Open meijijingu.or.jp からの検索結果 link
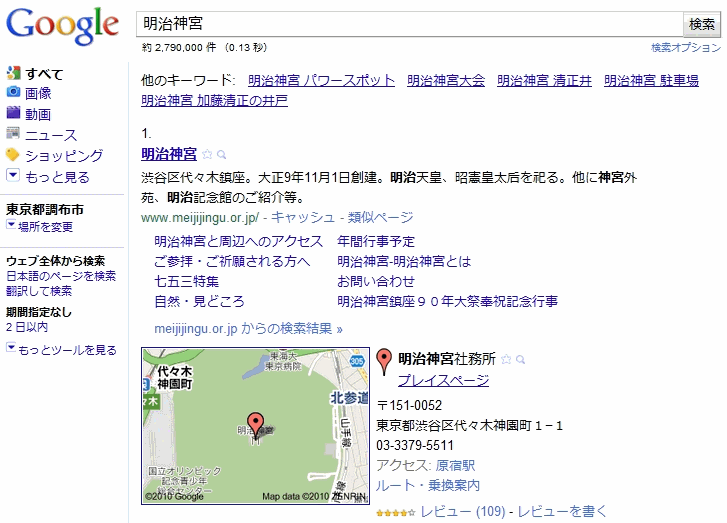The height and width of the screenshot is (523, 727). pos(249,329)
